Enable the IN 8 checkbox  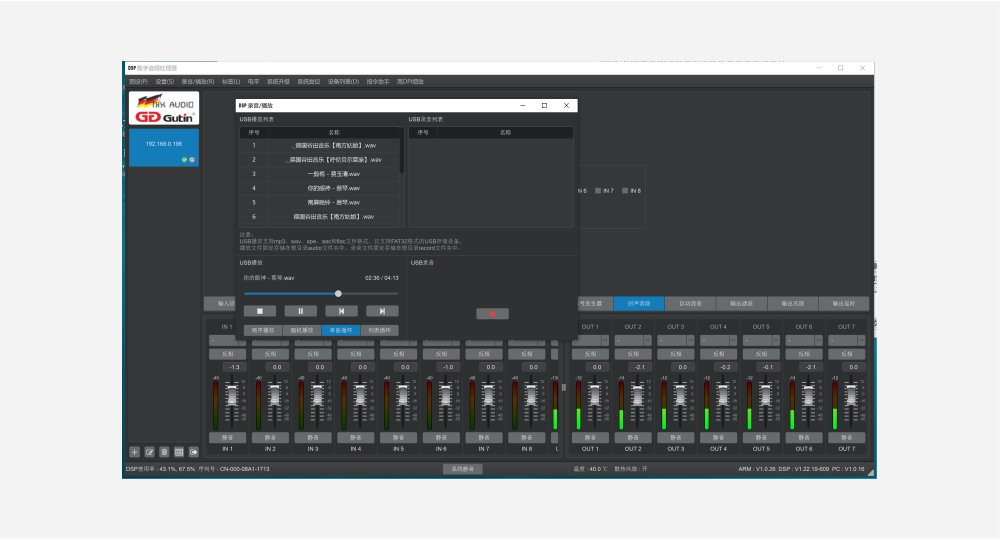(x=625, y=191)
